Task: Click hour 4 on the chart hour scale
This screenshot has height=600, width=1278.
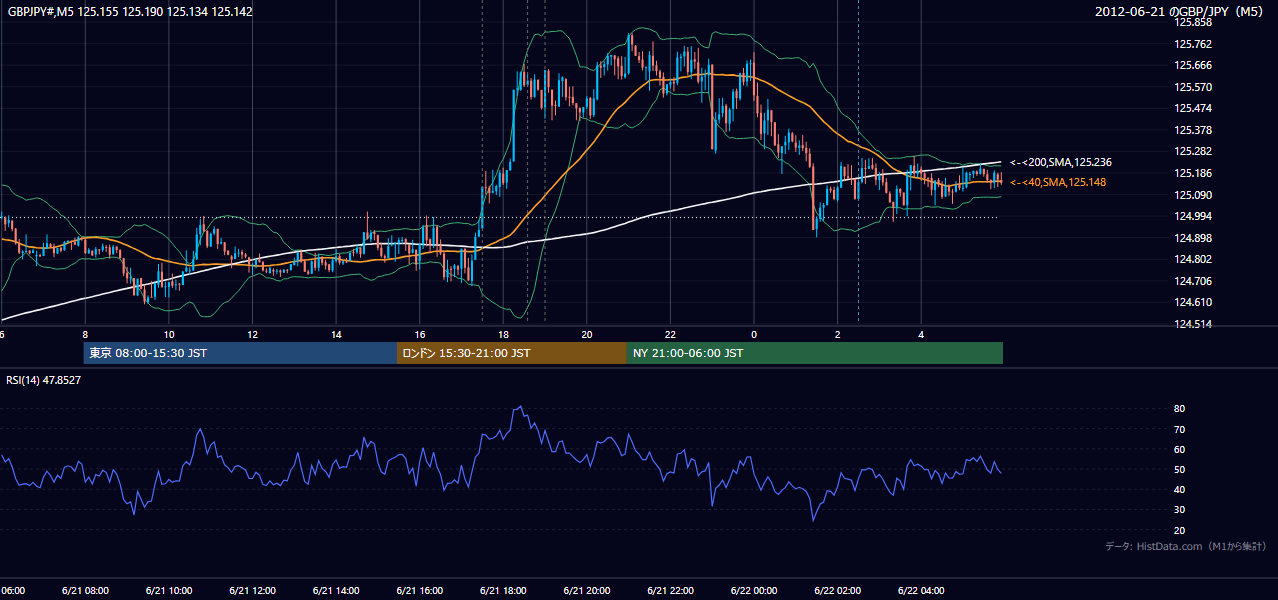Action: 922,334
